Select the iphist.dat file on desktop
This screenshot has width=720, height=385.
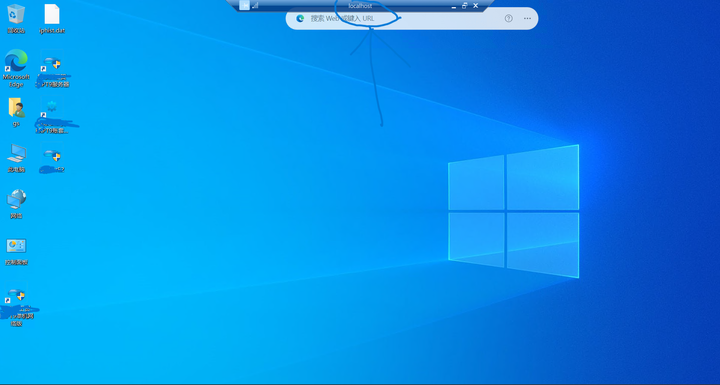52,18
